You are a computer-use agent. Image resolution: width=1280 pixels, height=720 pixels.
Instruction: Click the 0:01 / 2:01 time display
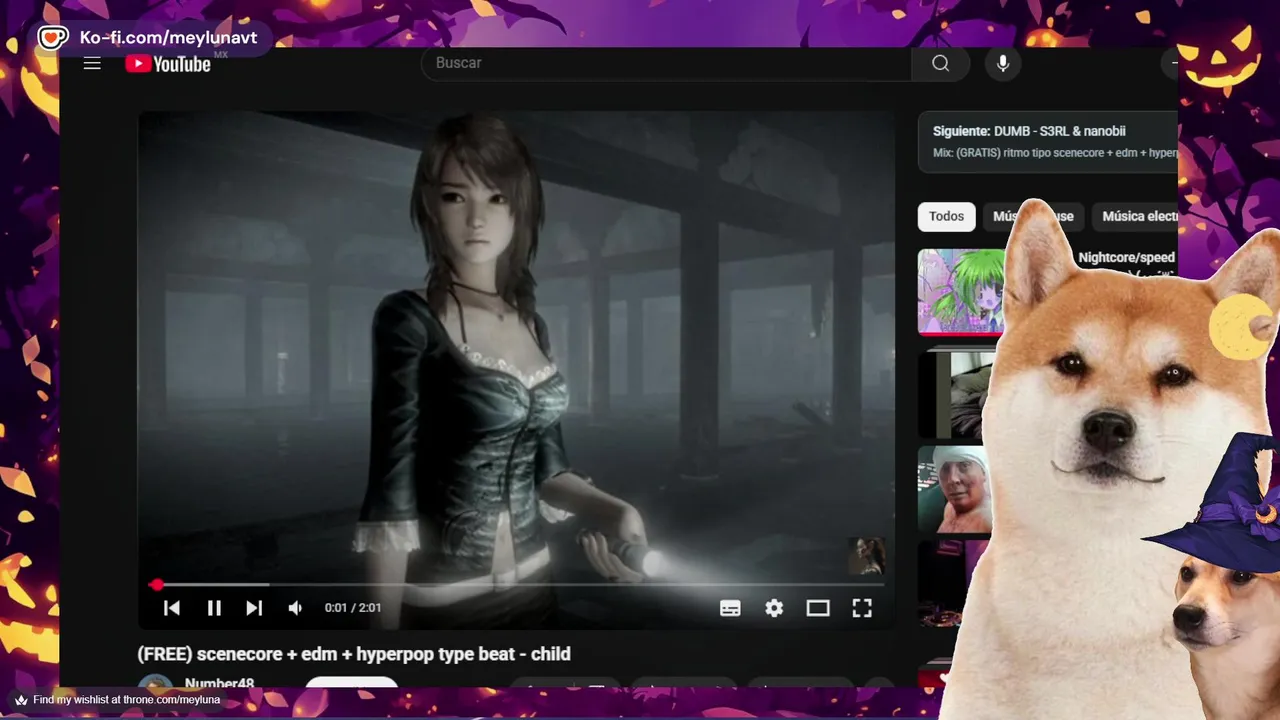(352, 608)
